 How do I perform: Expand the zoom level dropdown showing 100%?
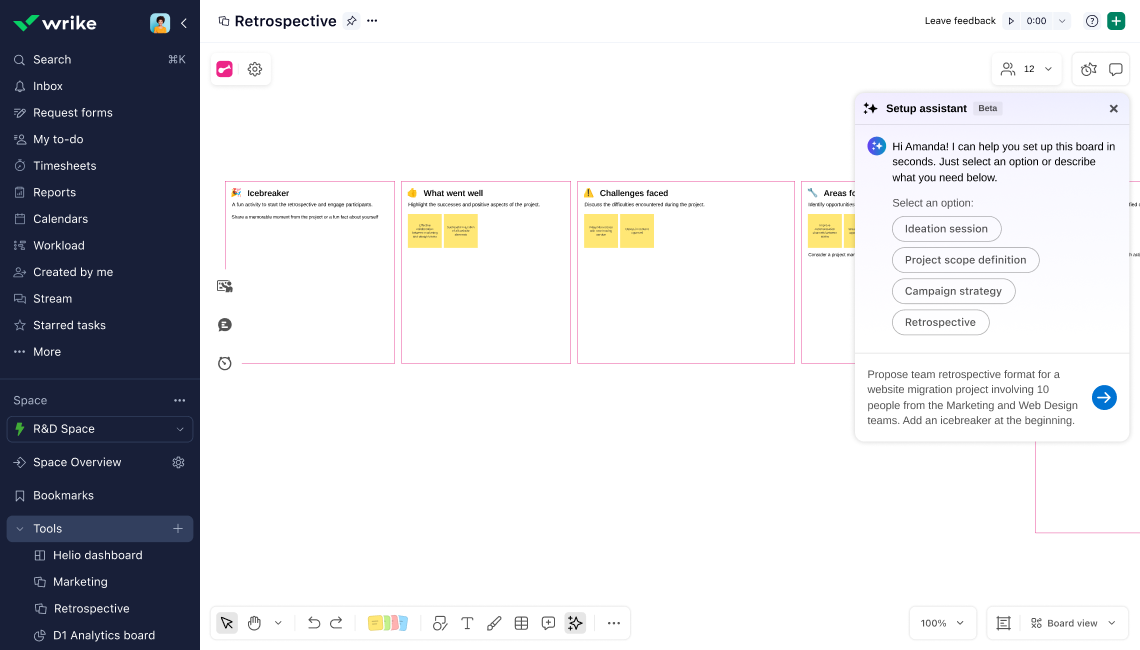pos(941,622)
